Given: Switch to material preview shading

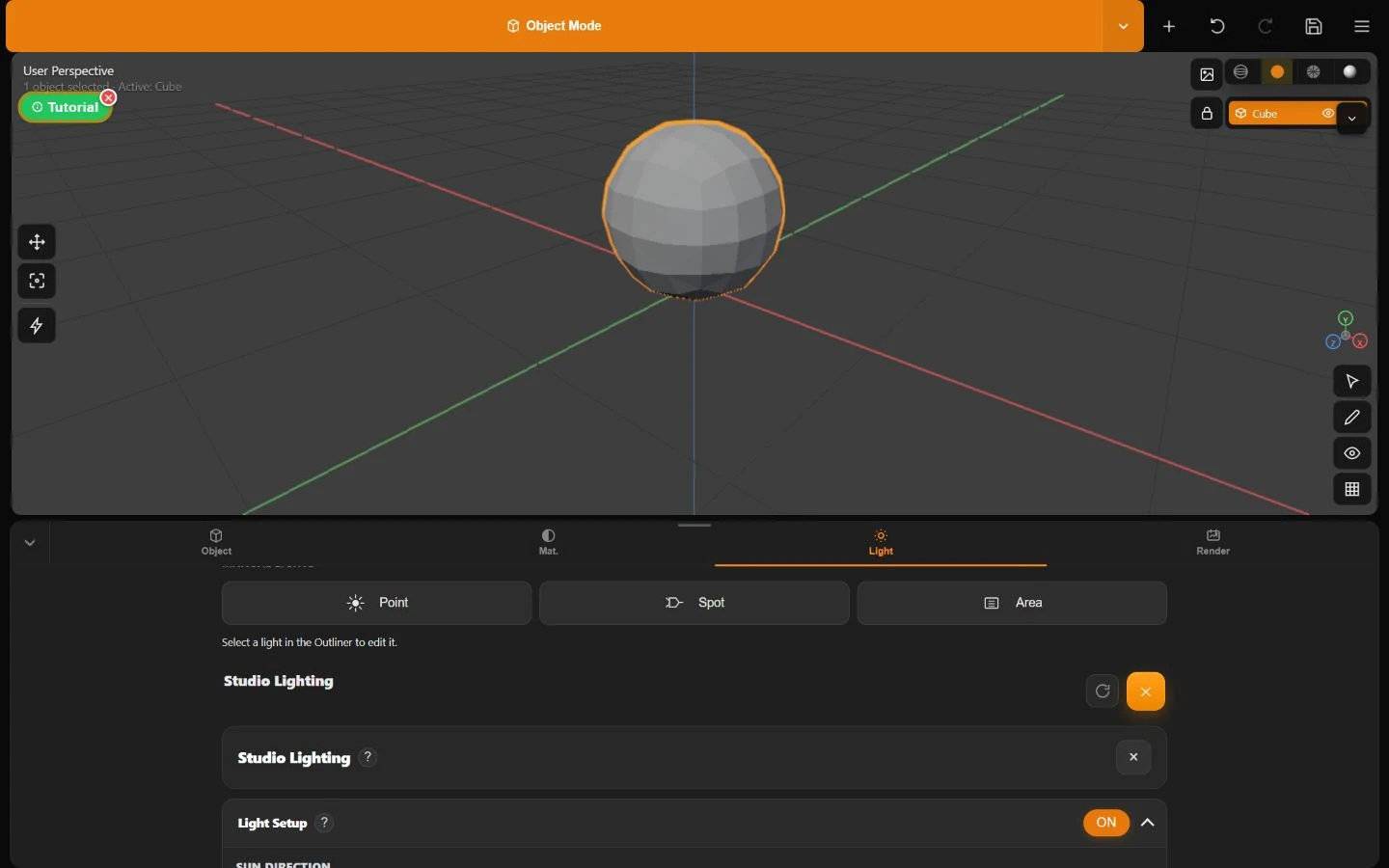Looking at the screenshot, I should pos(1315,72).
